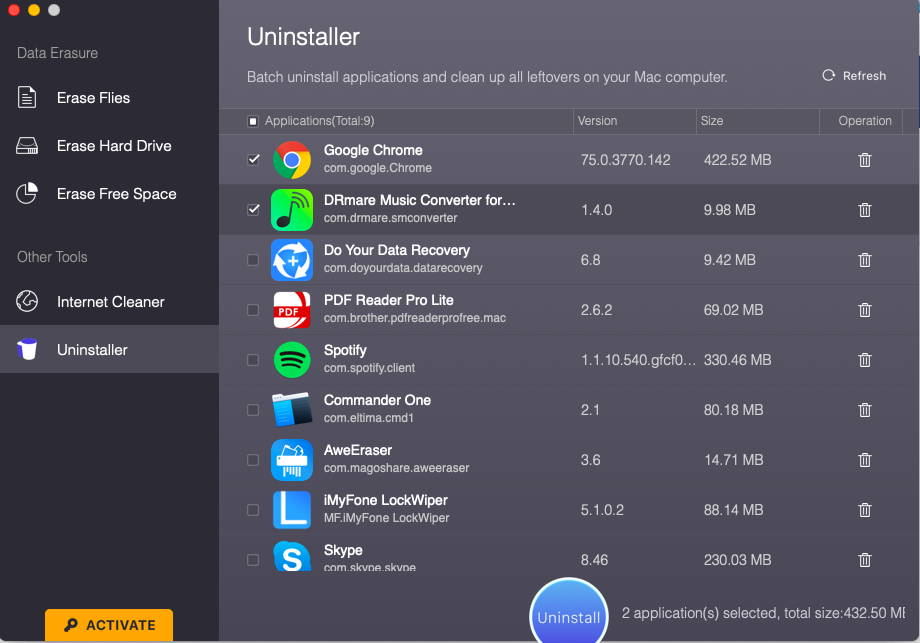This screenshot has width=920, height=643.
Task: Select Skype with its checkbox
Action: tap(253, 560)
